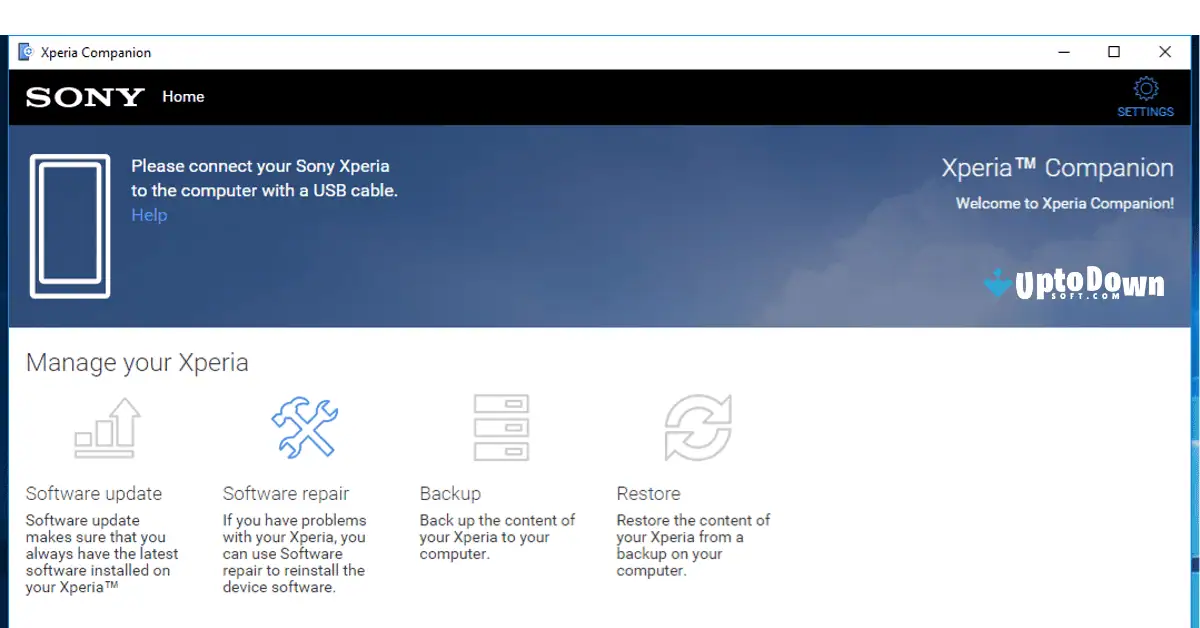Viewport: 1200px width, 628px height.
Task: Click the Xperia™ Companion heading
Action: tap(1059, 167)
